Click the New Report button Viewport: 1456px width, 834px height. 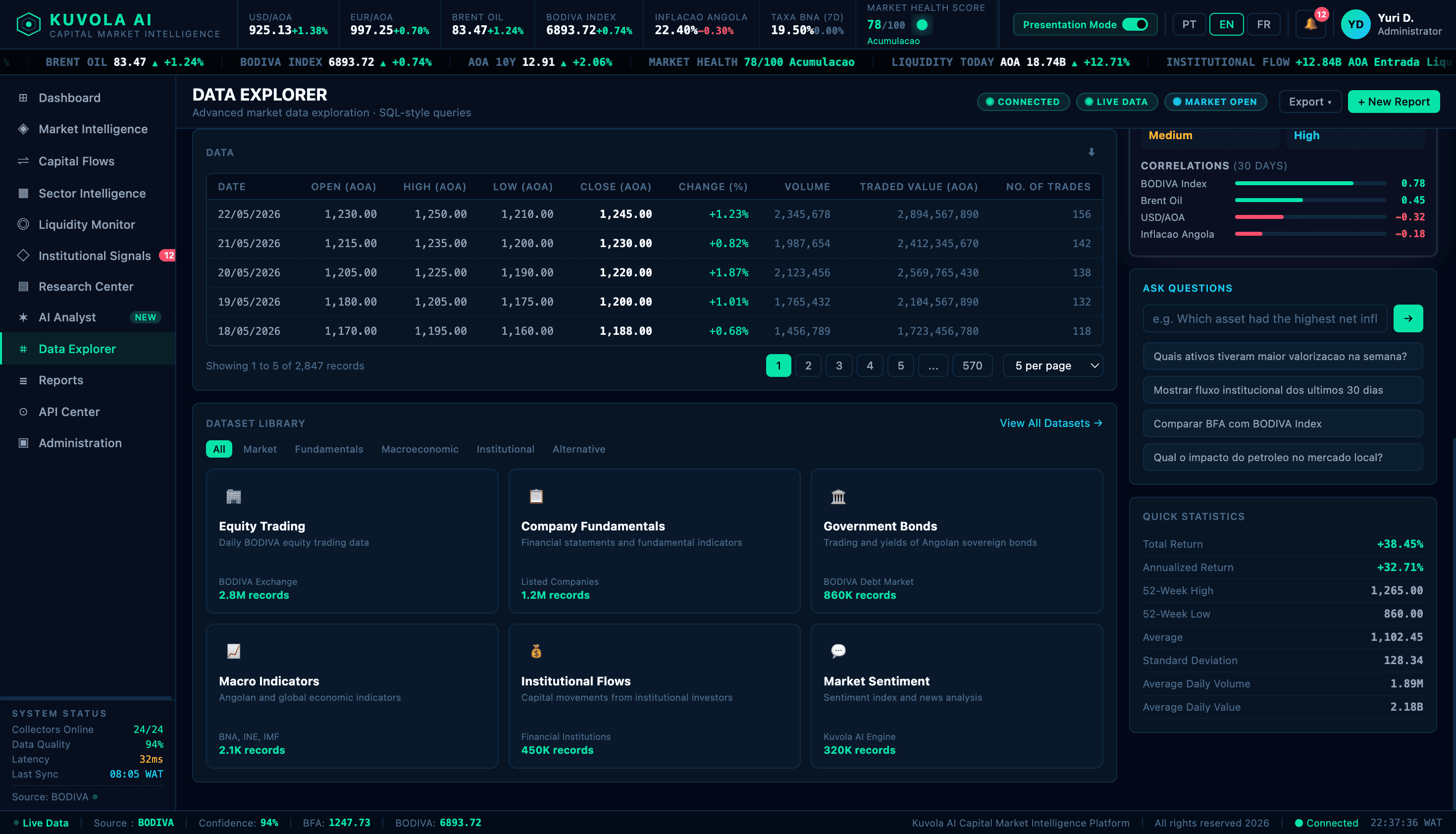click(x=1394, y=102)
